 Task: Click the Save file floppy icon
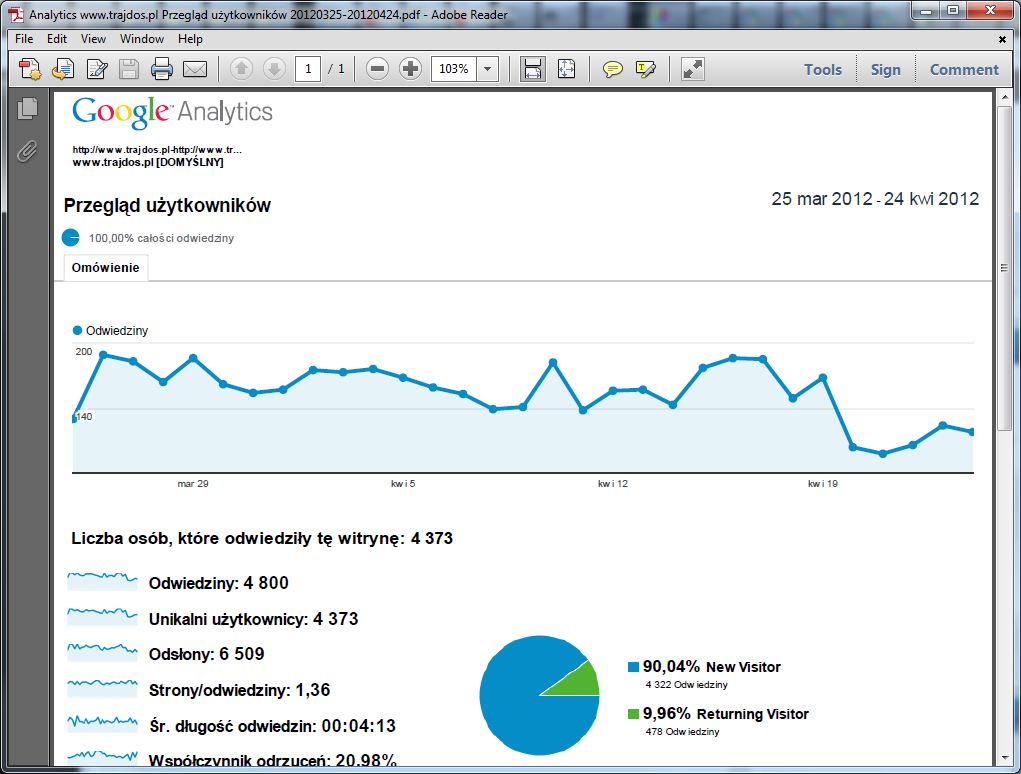pos(129,69)
